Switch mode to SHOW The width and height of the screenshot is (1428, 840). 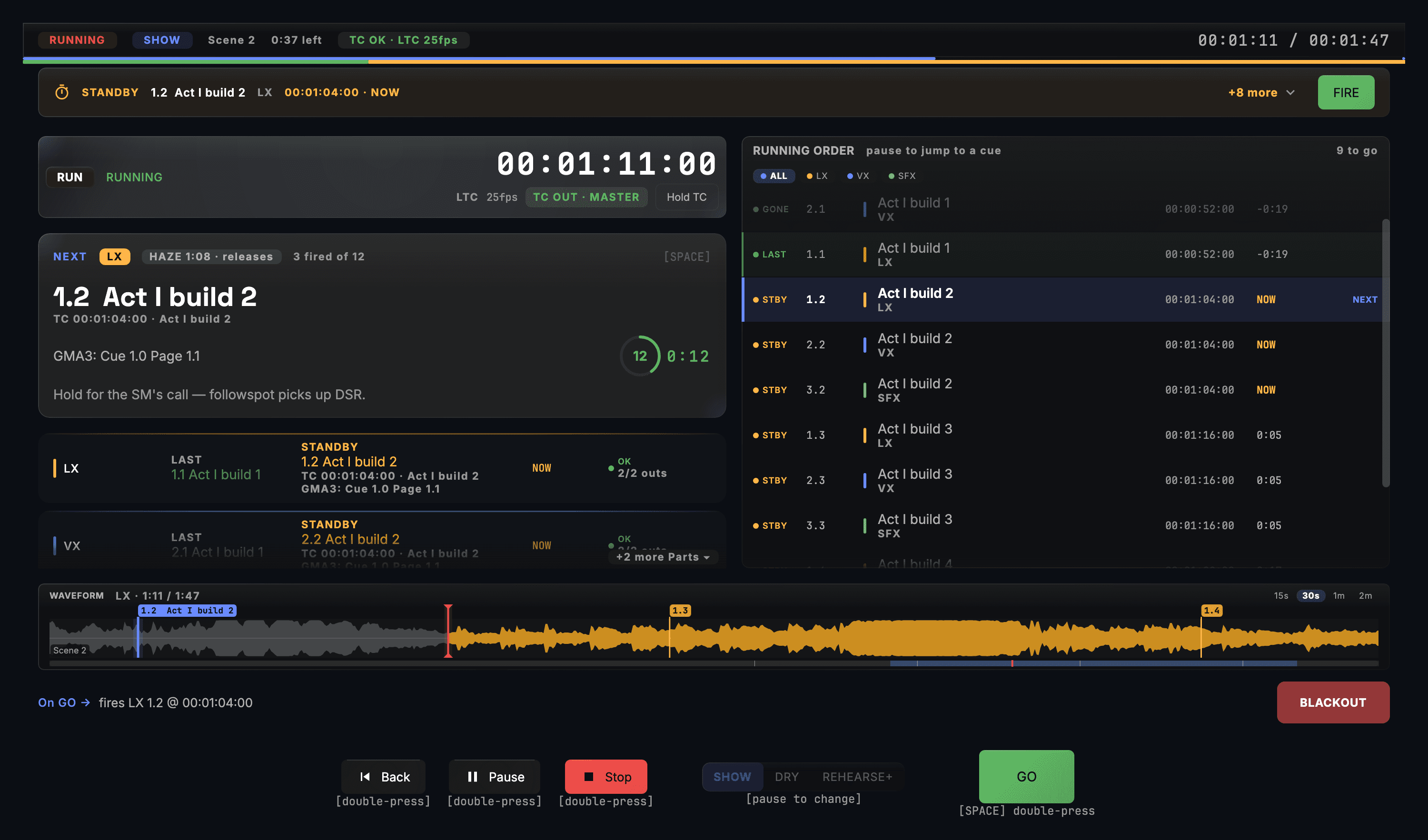(x=732, y=777)
